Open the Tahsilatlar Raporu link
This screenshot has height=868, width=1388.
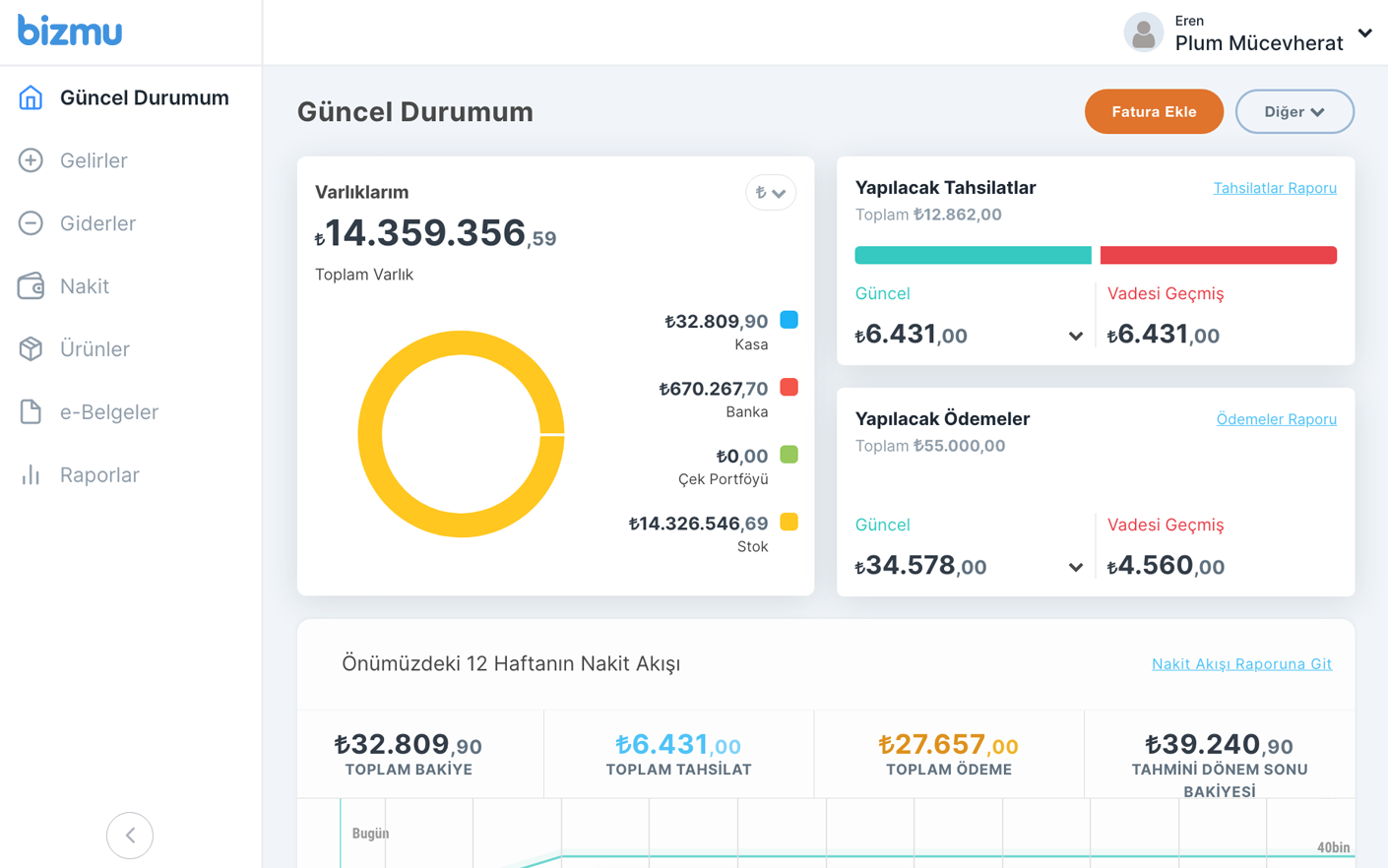1275,188
